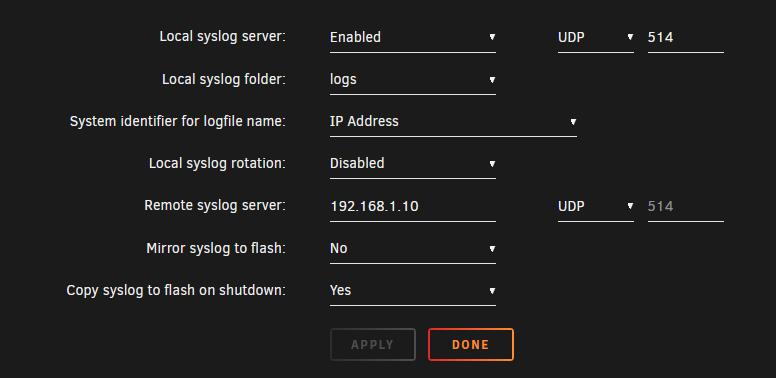
Task: Expand the Local syslog folder dropdown showing logs
Action: click(413, 80)
